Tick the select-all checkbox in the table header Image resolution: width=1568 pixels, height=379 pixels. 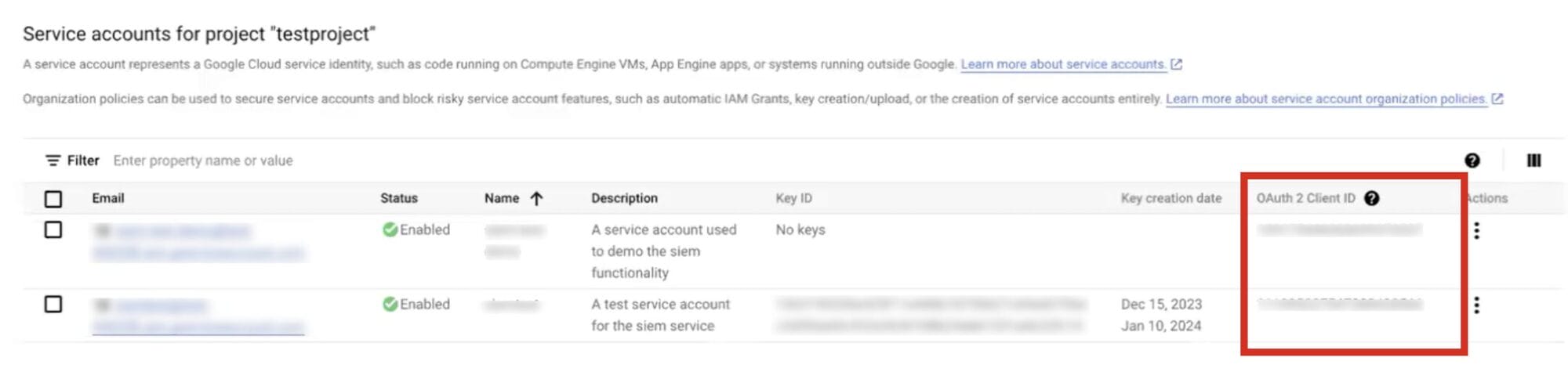53,199
